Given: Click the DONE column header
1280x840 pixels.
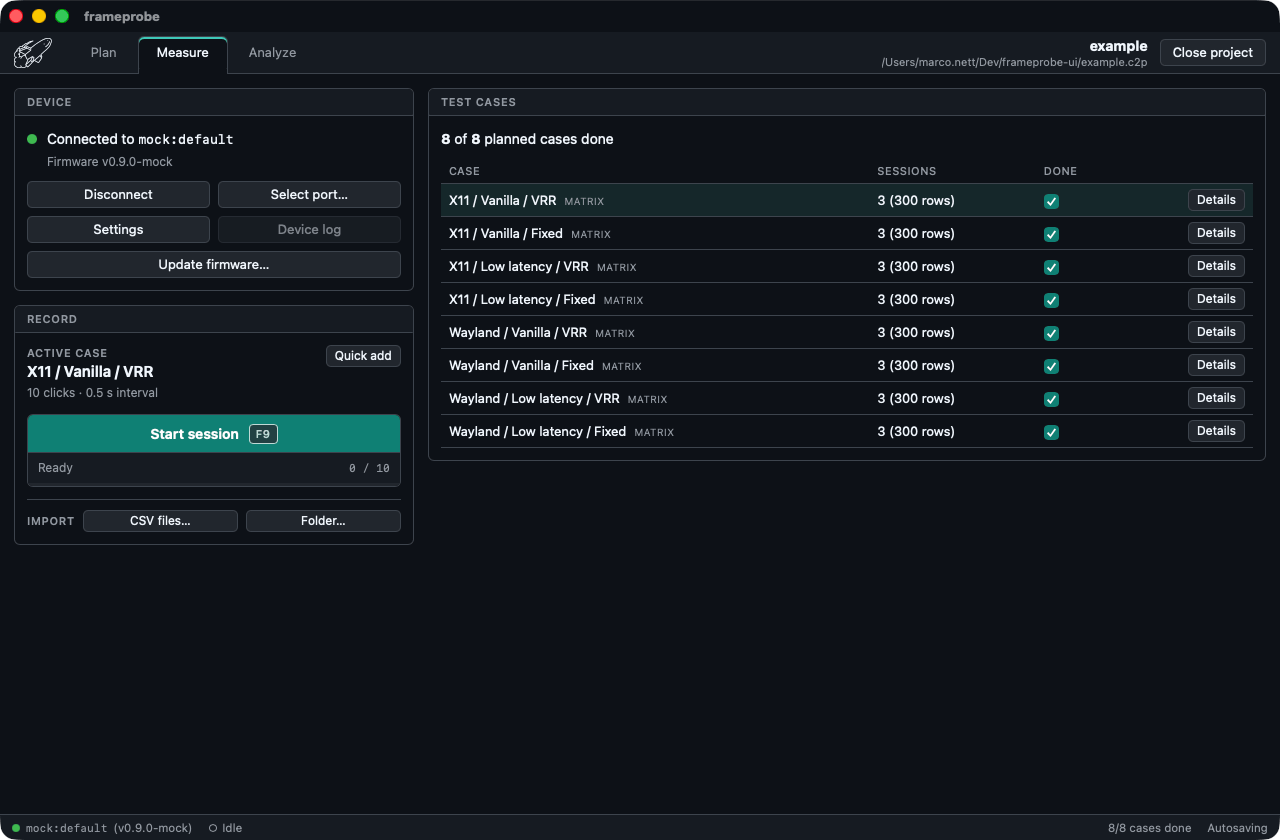Looking at the screenshot, I should tap(1060, 171).
